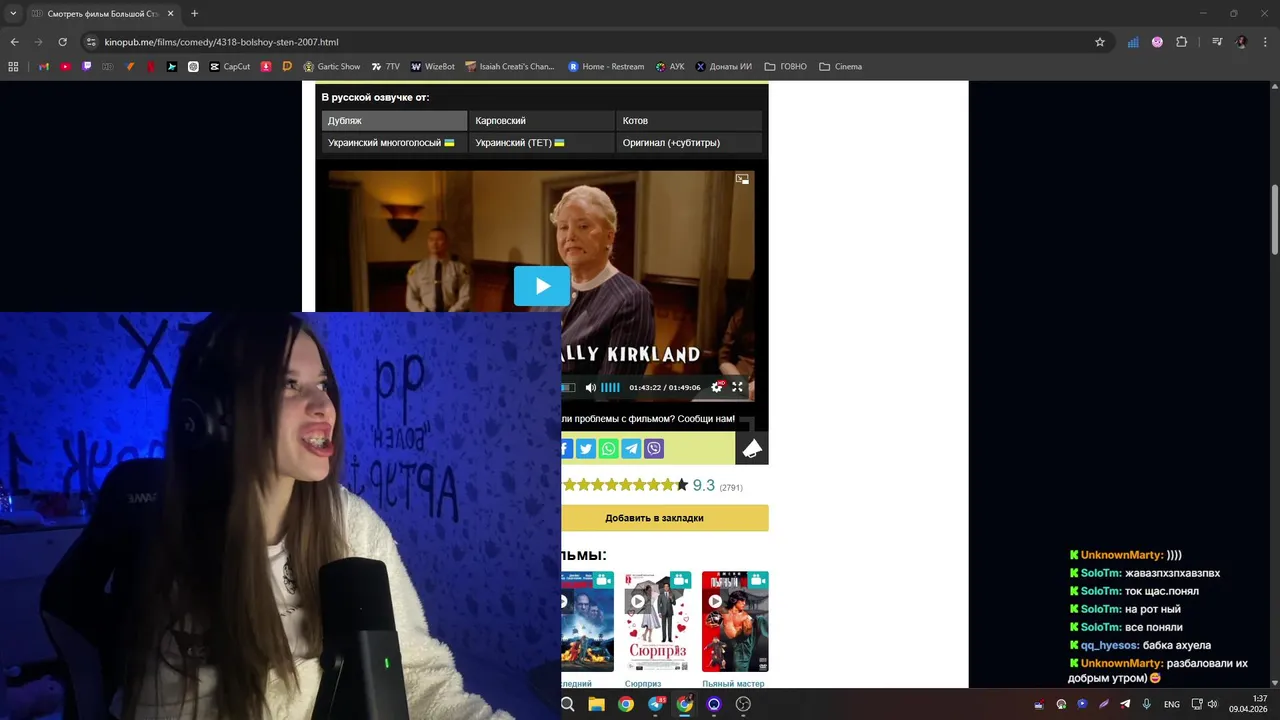The height and width of the screenshot is (720, 1280).
Task: Open the apps grid in bookmarks bar
Action: point(13,67)
